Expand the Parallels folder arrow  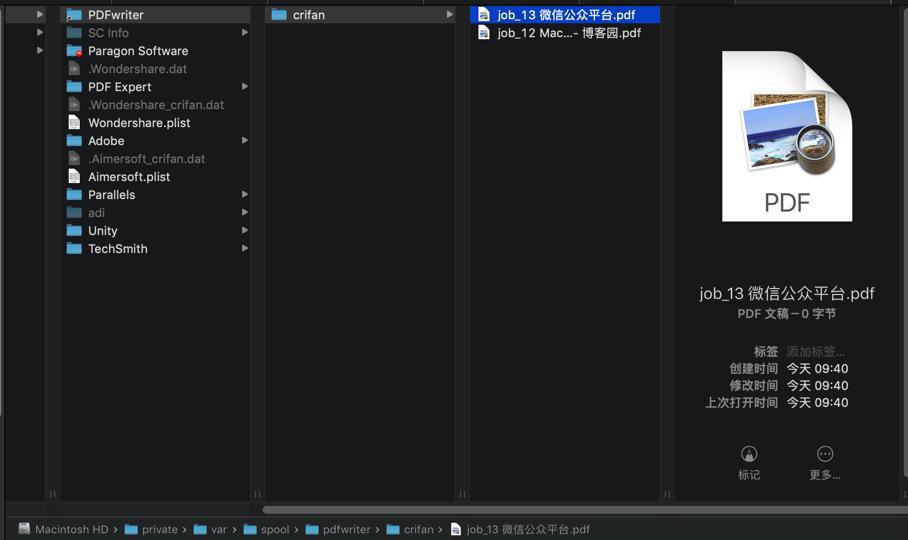(245, 194)
